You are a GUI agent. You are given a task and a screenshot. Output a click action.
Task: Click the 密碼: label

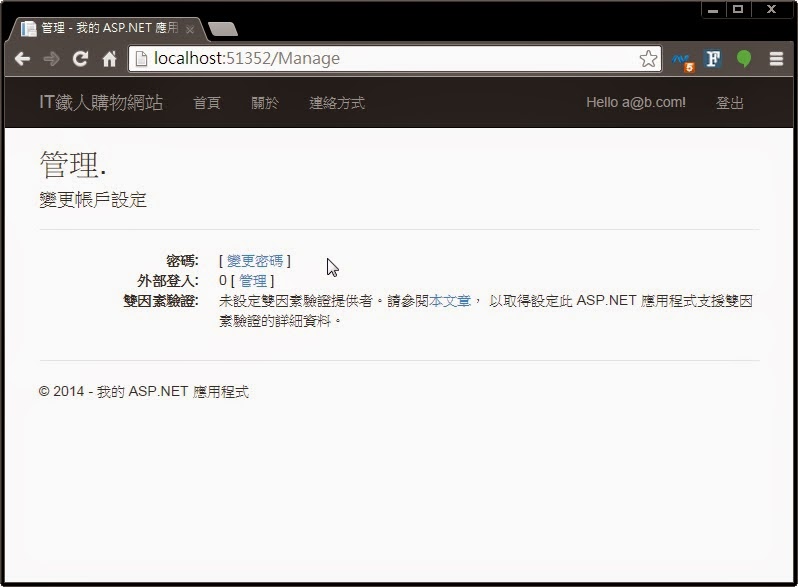pos(182,261)
